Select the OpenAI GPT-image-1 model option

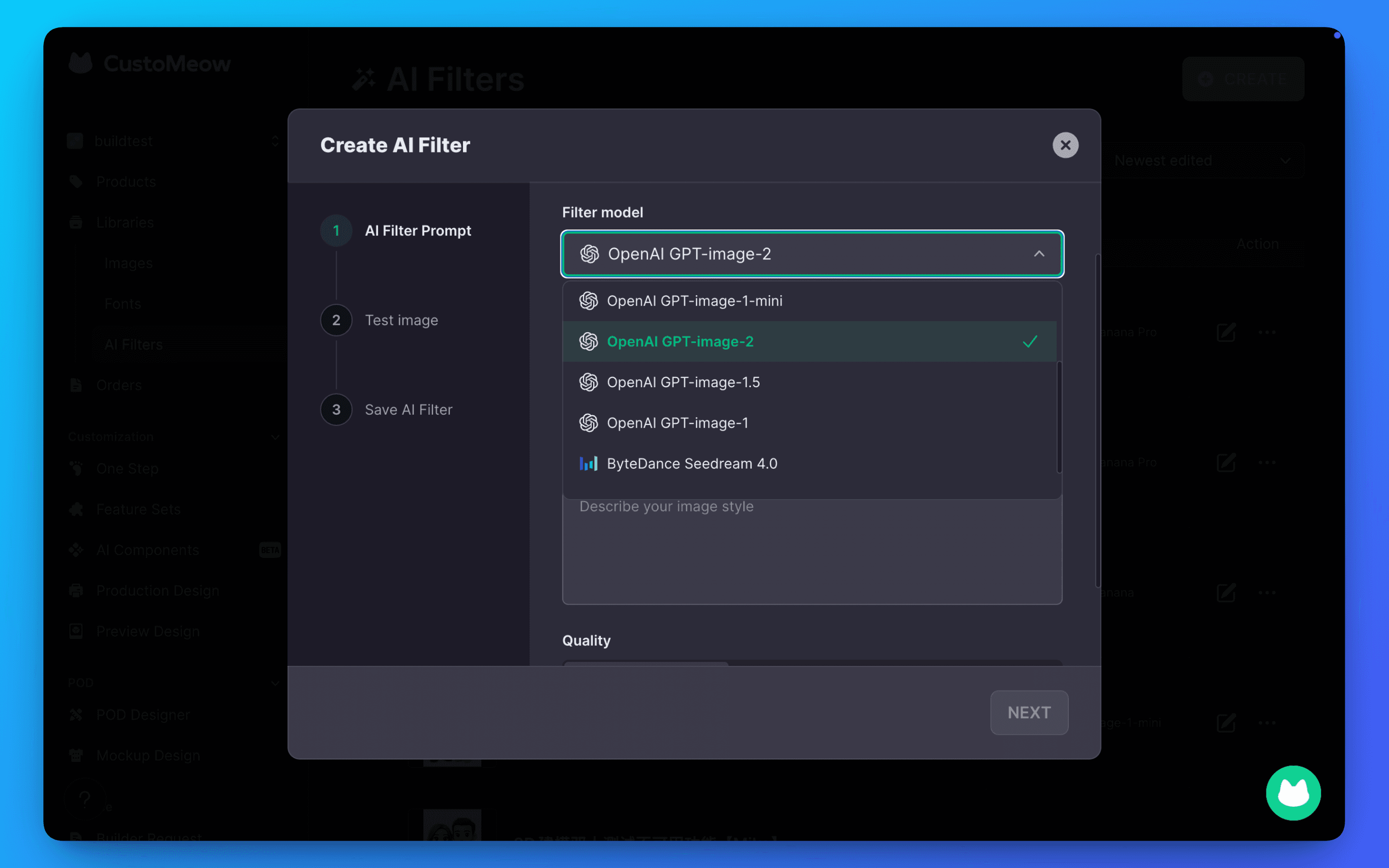(x=809, y=423)
